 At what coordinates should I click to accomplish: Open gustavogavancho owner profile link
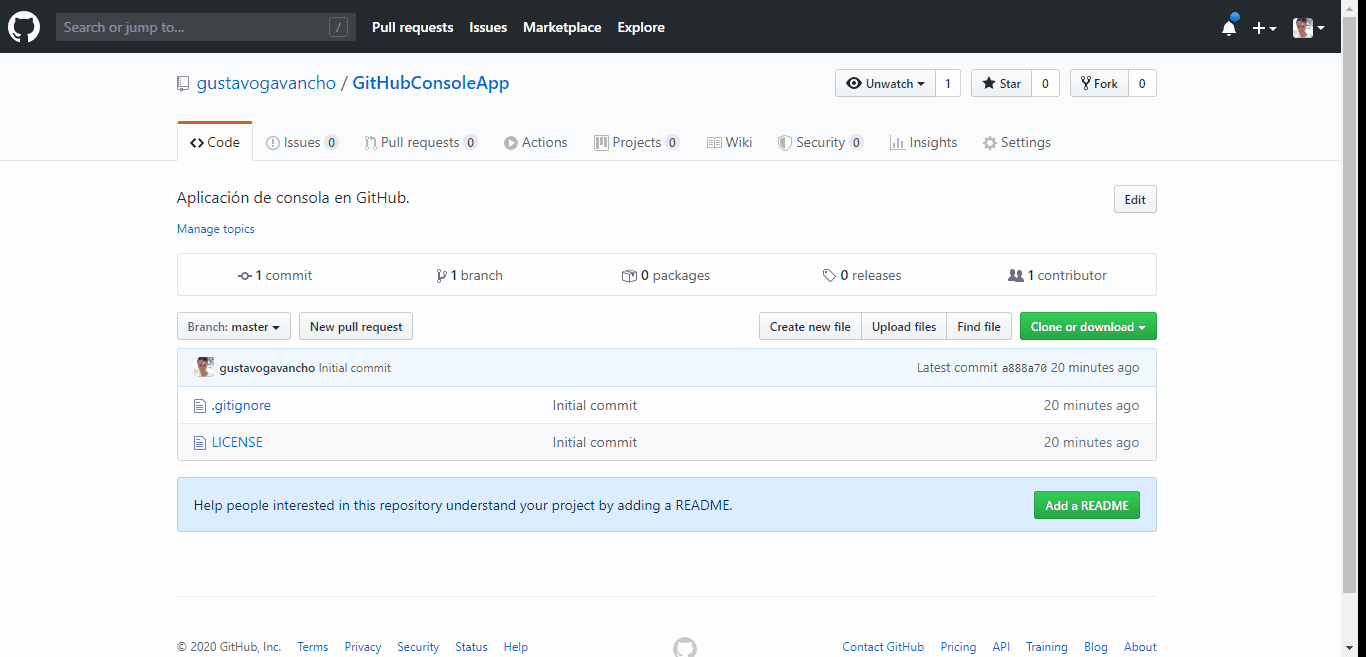pos(266,83)
